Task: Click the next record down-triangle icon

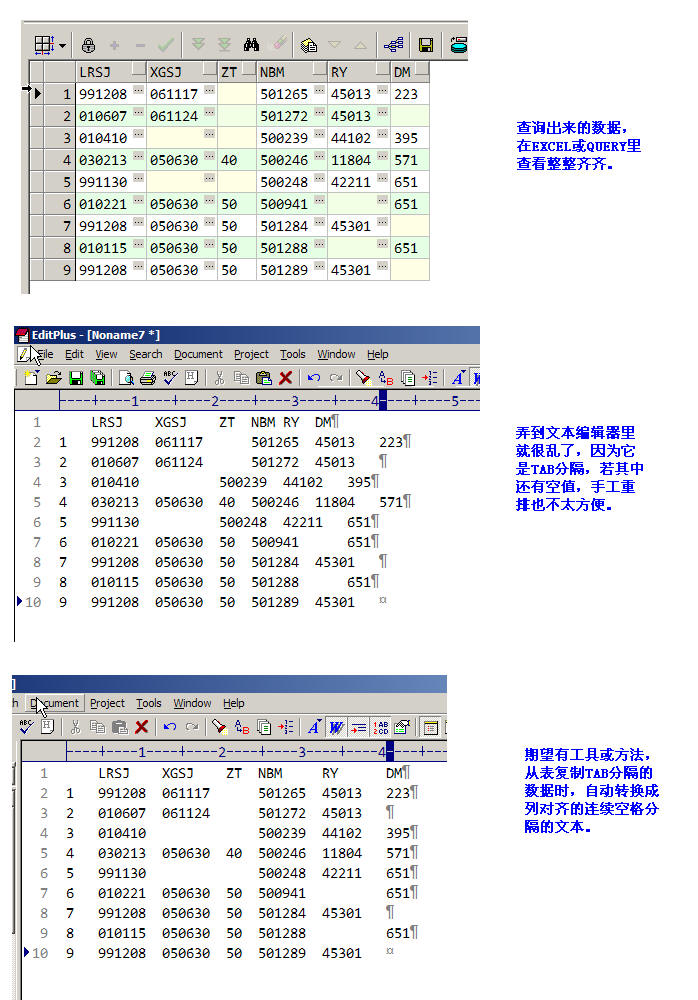Action: (x=334, y=45)
